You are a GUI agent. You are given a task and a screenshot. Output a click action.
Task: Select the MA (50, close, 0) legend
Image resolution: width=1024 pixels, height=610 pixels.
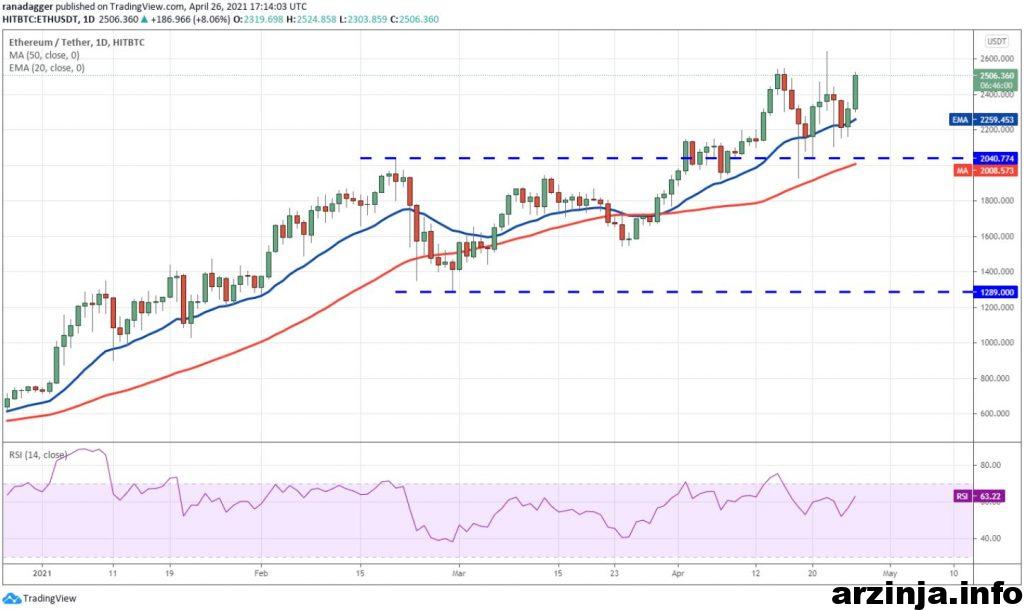[46, 56]
